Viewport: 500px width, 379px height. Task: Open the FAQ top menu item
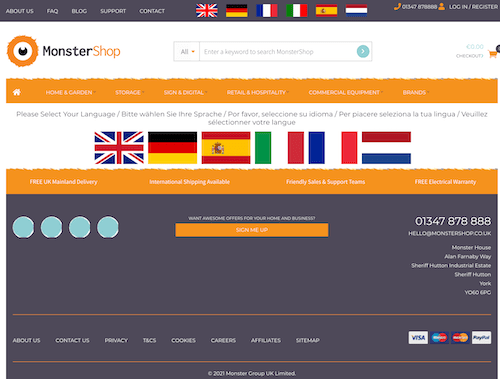pyautogui.click(x=52, y=11)
